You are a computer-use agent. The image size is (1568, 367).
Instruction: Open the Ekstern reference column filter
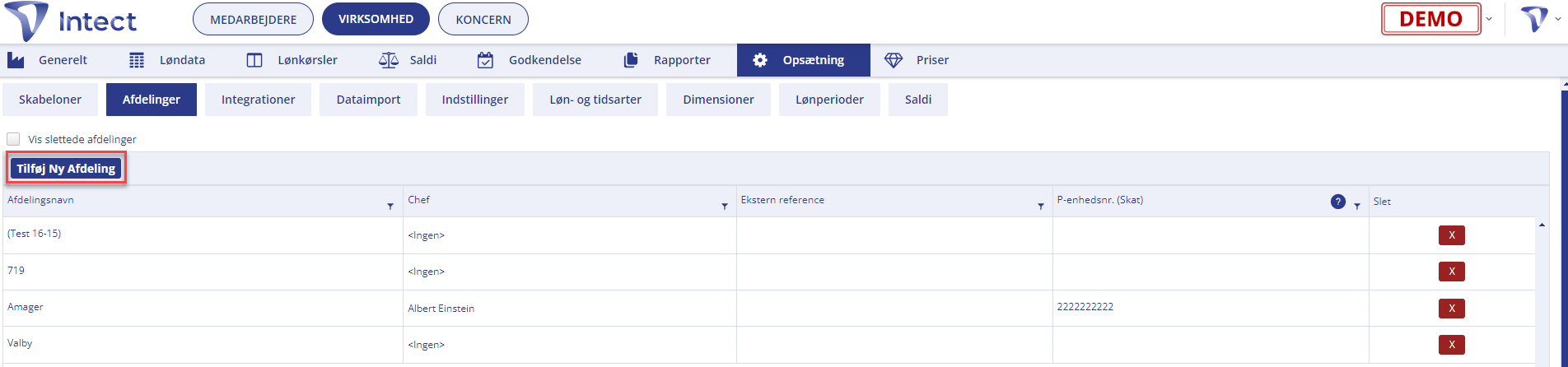tap(1041, 207)
